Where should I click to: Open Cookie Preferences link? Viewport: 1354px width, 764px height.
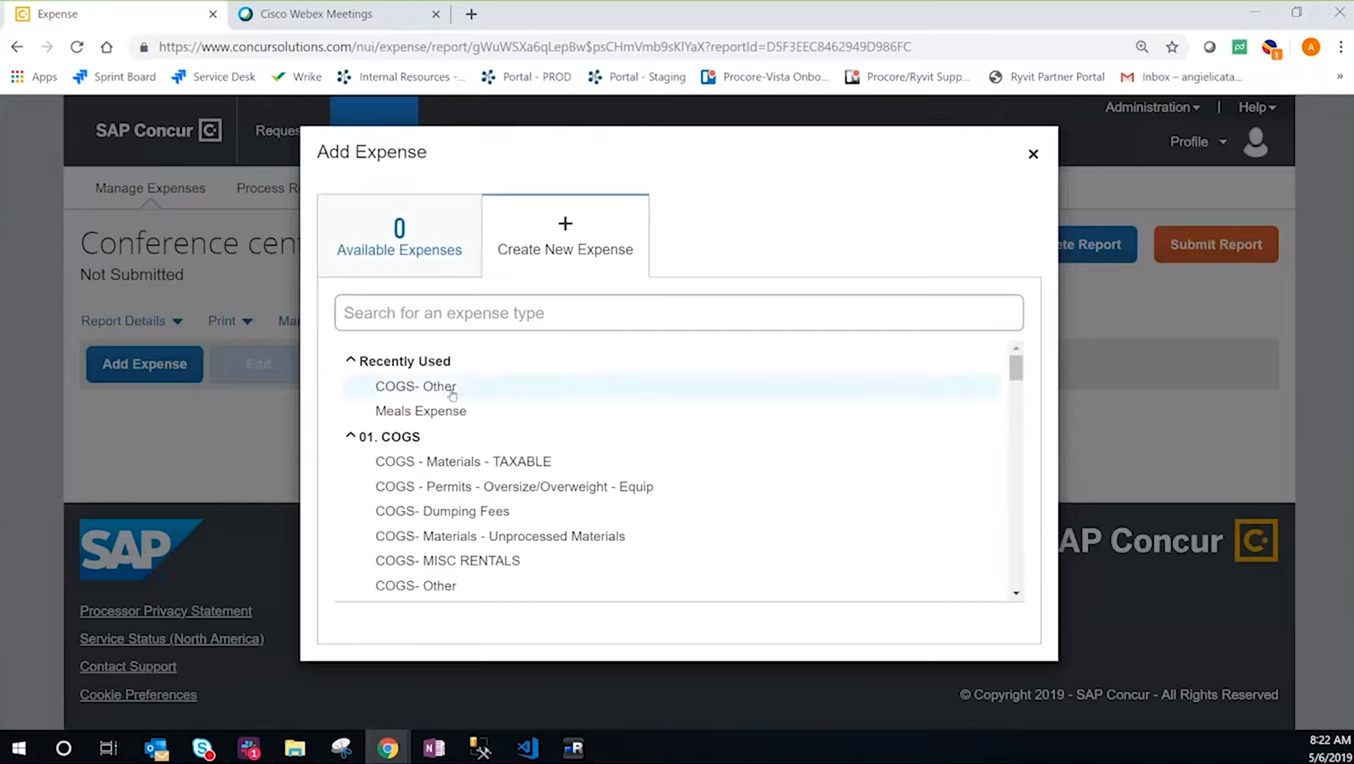click(x=138, y=695)
